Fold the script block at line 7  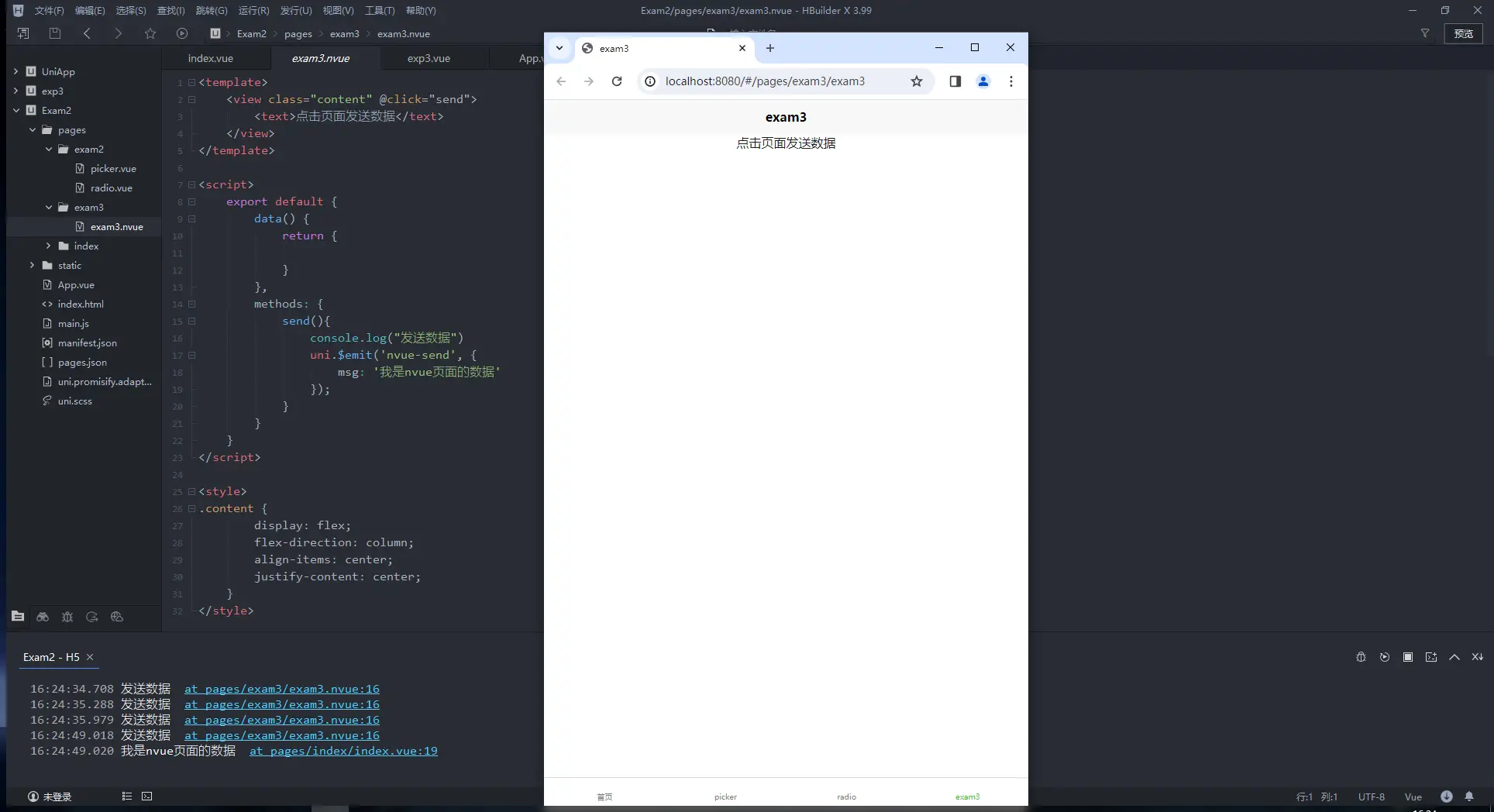(191, 184)
